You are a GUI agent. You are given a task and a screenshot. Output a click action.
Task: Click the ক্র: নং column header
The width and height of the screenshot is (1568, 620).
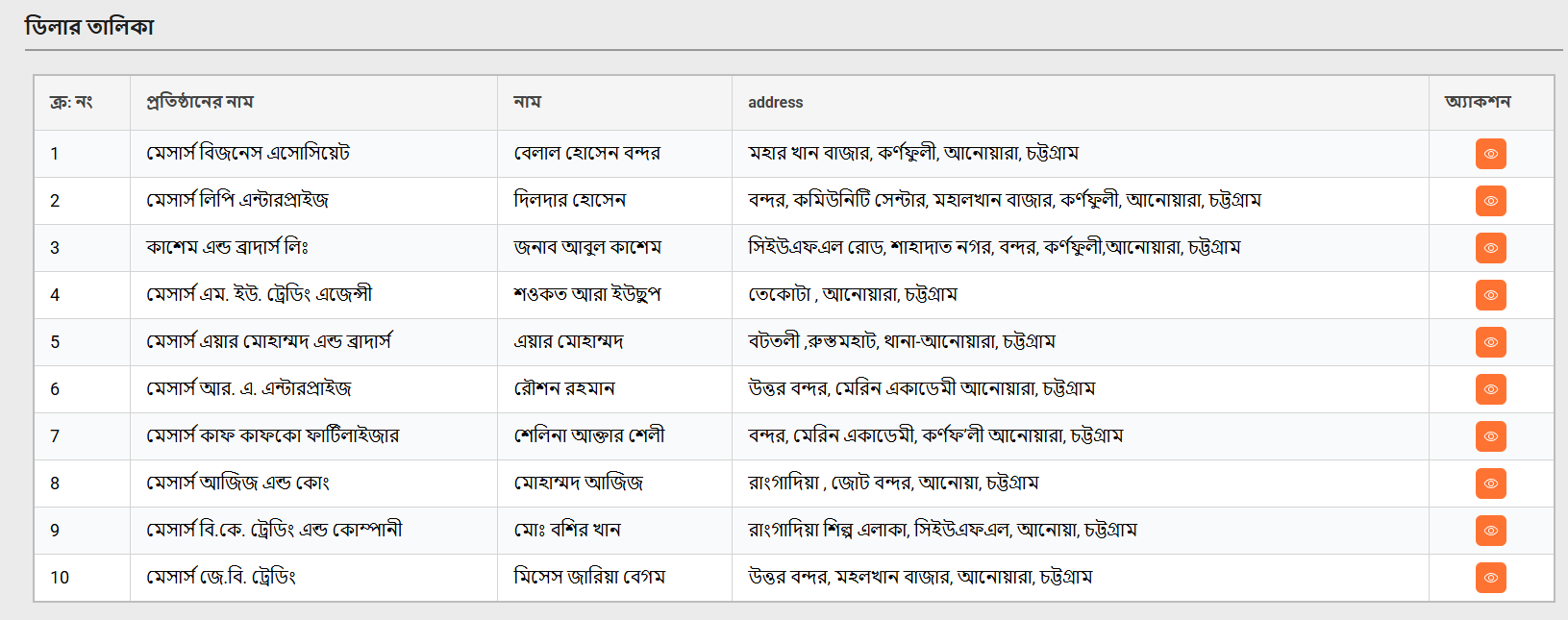tap(71, 102)
